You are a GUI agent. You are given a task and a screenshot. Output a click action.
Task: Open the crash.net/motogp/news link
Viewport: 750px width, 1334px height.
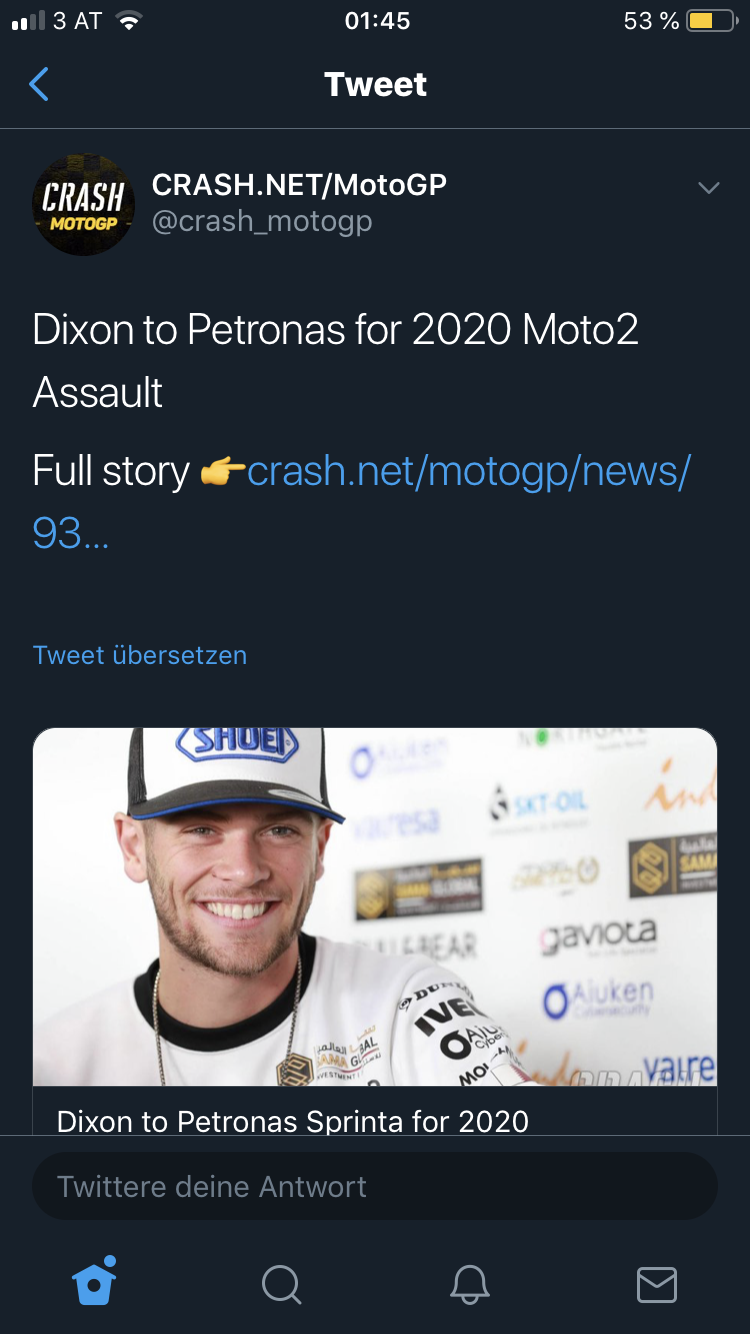(x=467, y=471)
